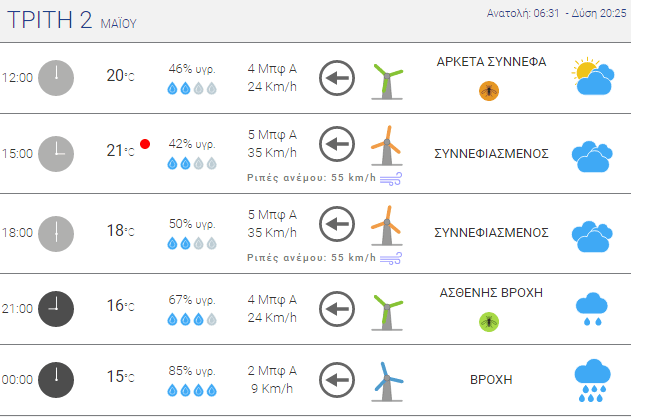Screen dimensions: 651x417
Task: Click the green insect badge at 21:00
Action: tap(490, 321)
